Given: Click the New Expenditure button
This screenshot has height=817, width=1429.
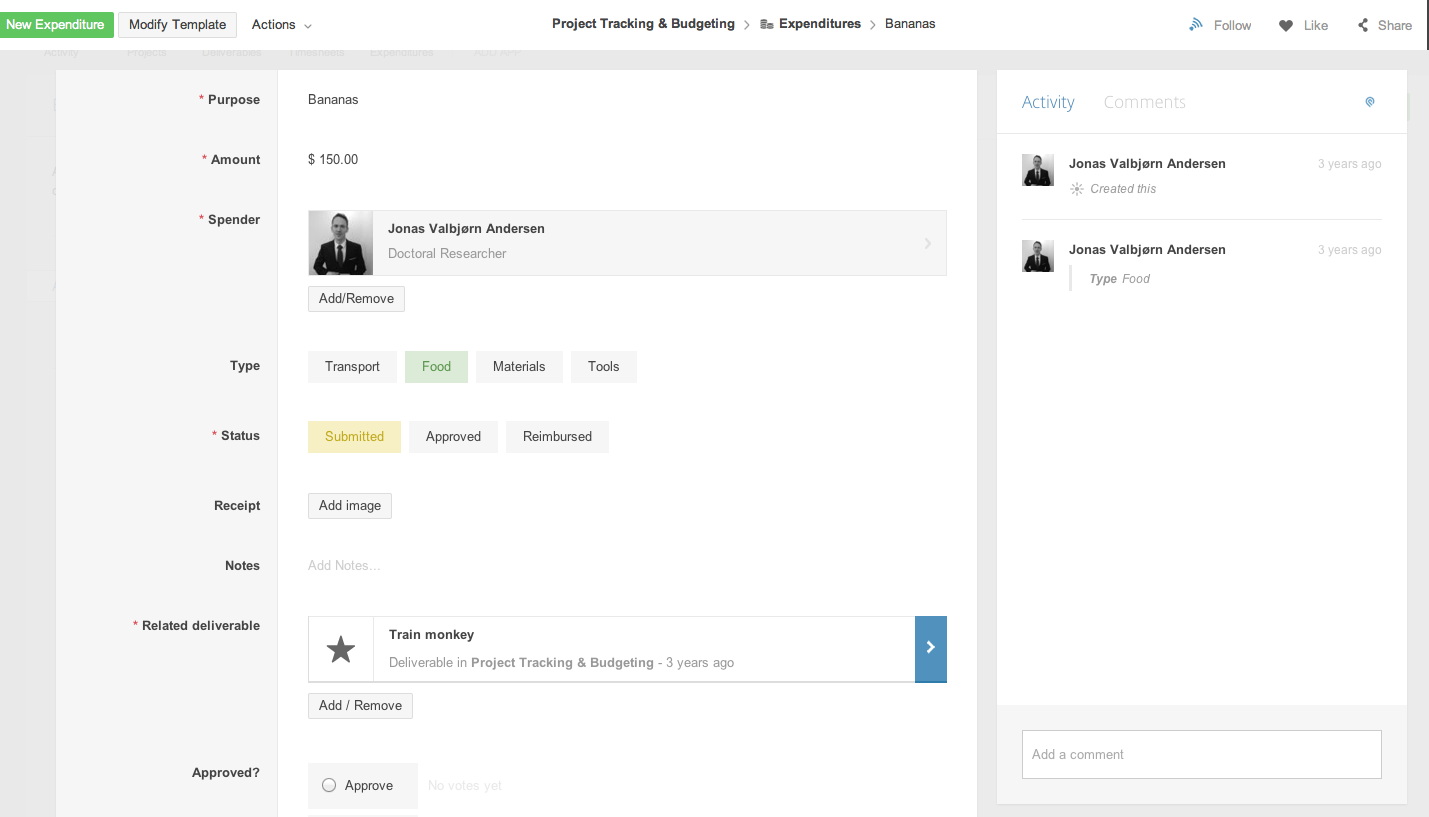Looking at the screenshot, I should pyautogui.click(x=55, y=25).
